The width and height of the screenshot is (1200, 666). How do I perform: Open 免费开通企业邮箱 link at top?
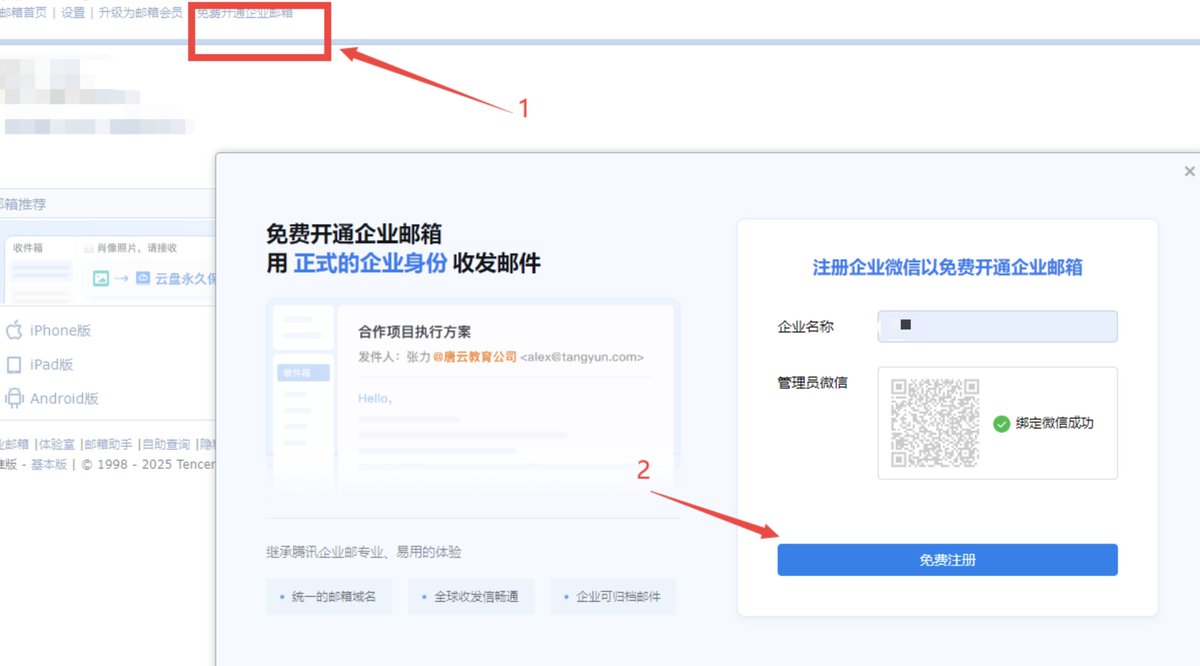click(x=244, y=13)
